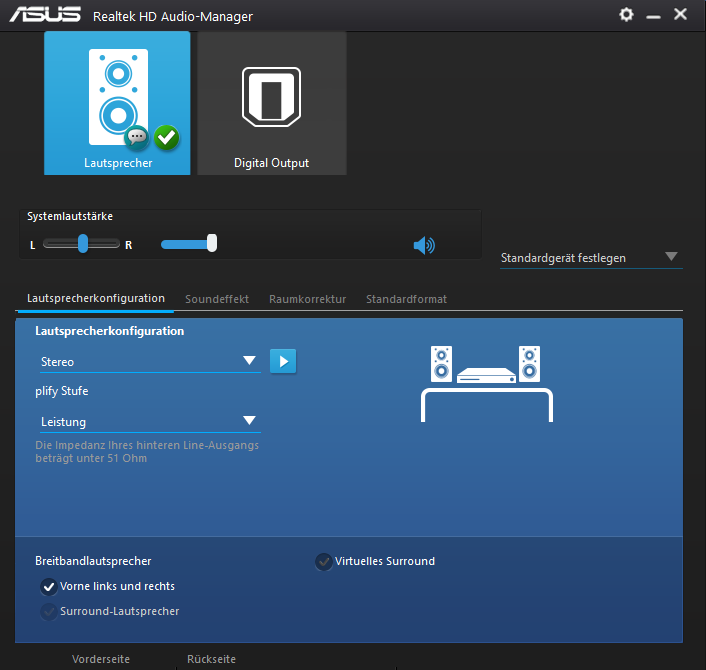This screenshot has height=670, width=706.
Task: Switch to the Lautsprecherkonfiguration tab
Action: pyautogui.click(x=95, y=299)
